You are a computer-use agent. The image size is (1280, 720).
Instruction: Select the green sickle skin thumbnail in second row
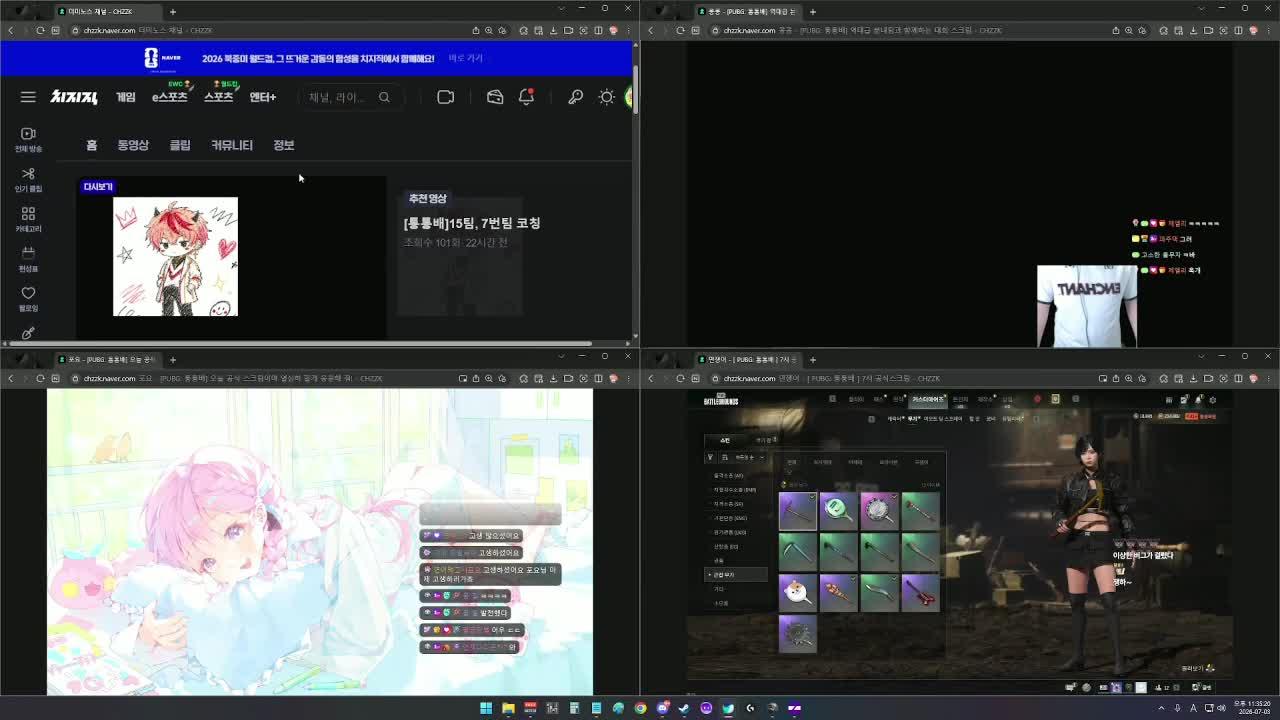797,552
